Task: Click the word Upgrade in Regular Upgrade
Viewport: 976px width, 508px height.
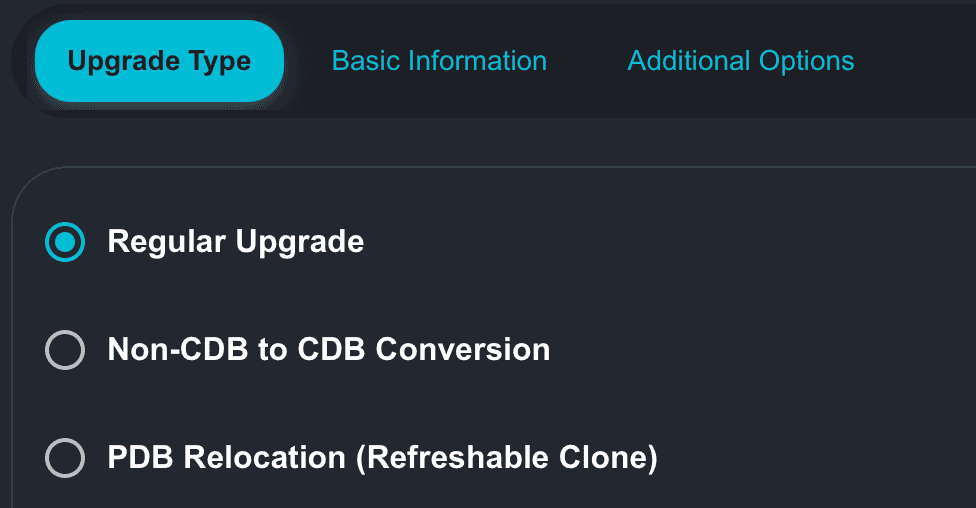Action: pyautogui.click(x=299, y=242)
